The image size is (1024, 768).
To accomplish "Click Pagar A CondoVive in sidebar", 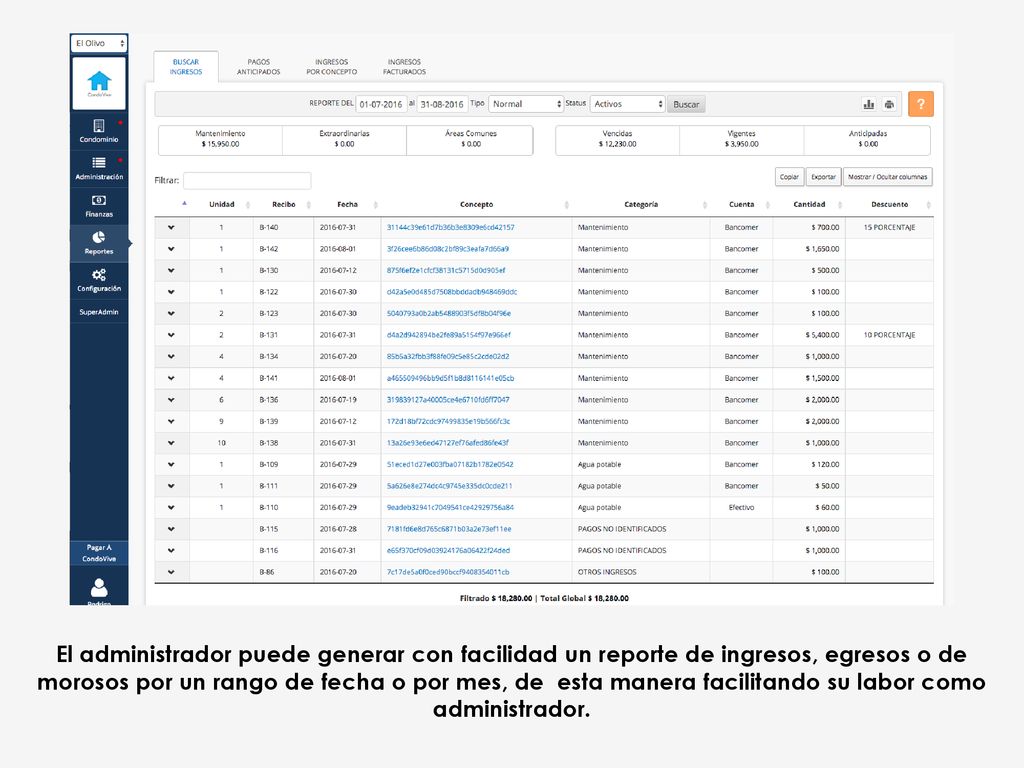I will (99, 552).
